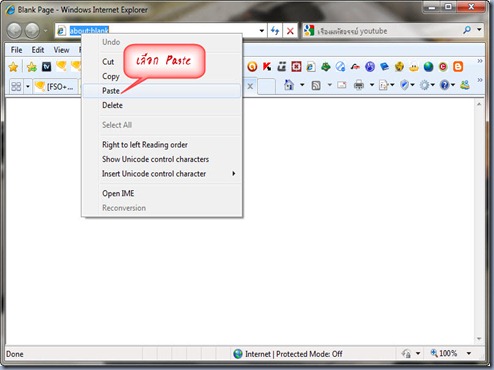Viewport: 494px width, 370px height.
Task: Open the blue book favorite icon
Action: 384,67
